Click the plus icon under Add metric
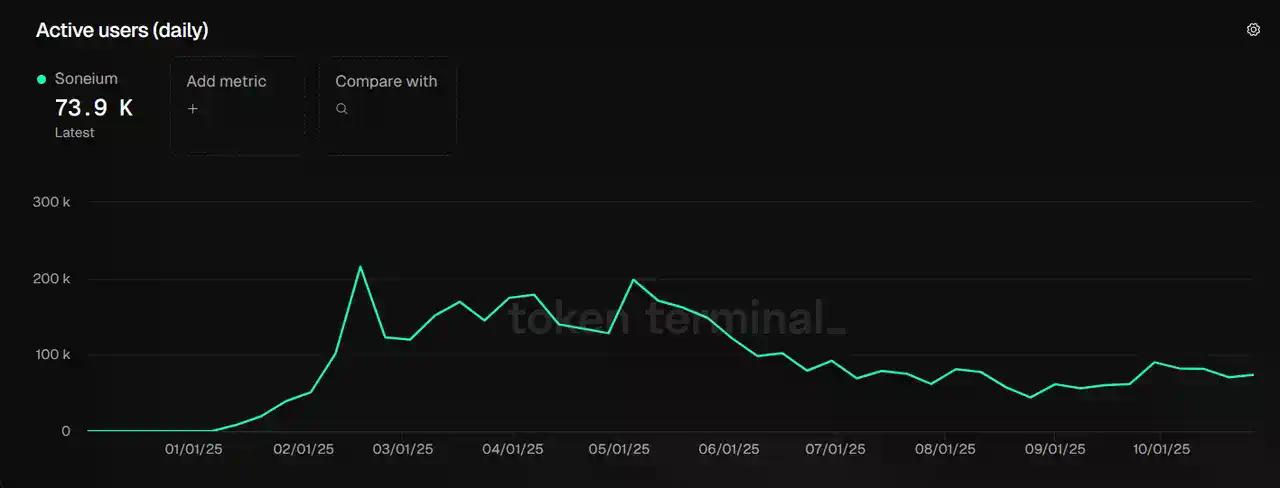 (x=193, y=109)
